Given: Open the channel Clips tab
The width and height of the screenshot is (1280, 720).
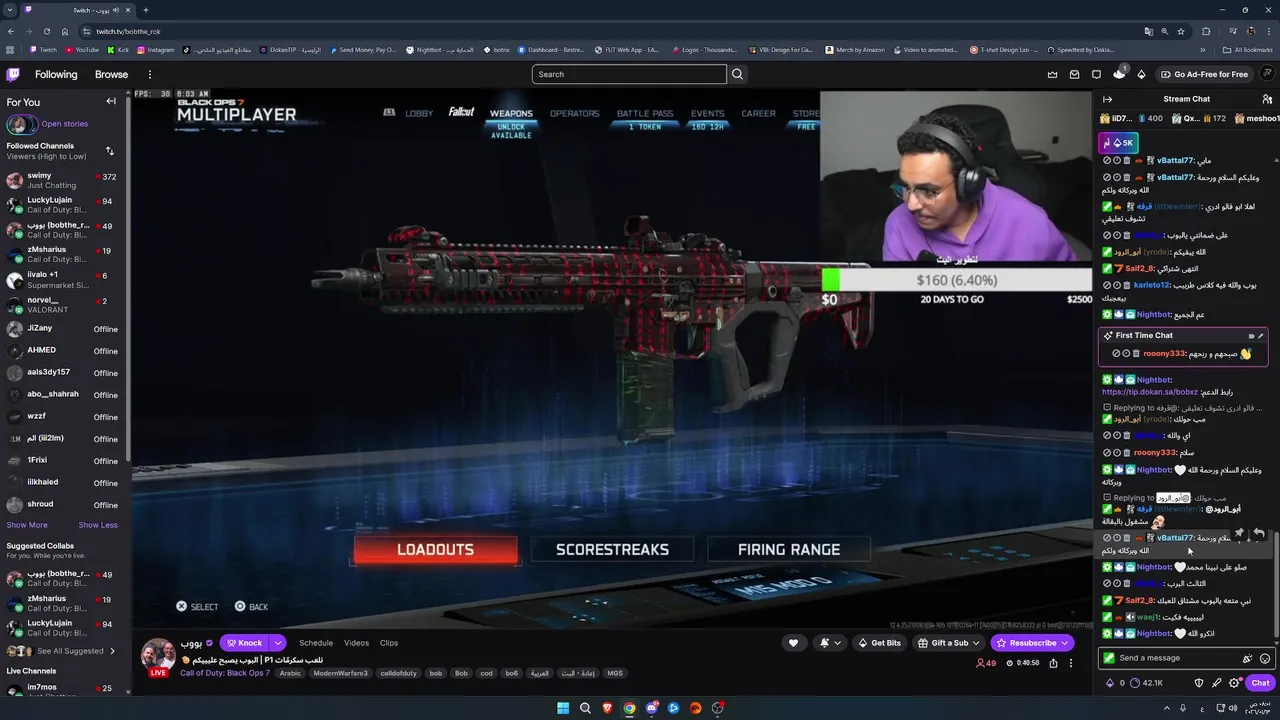Looking at the screenshot, I should pos(389,643).
